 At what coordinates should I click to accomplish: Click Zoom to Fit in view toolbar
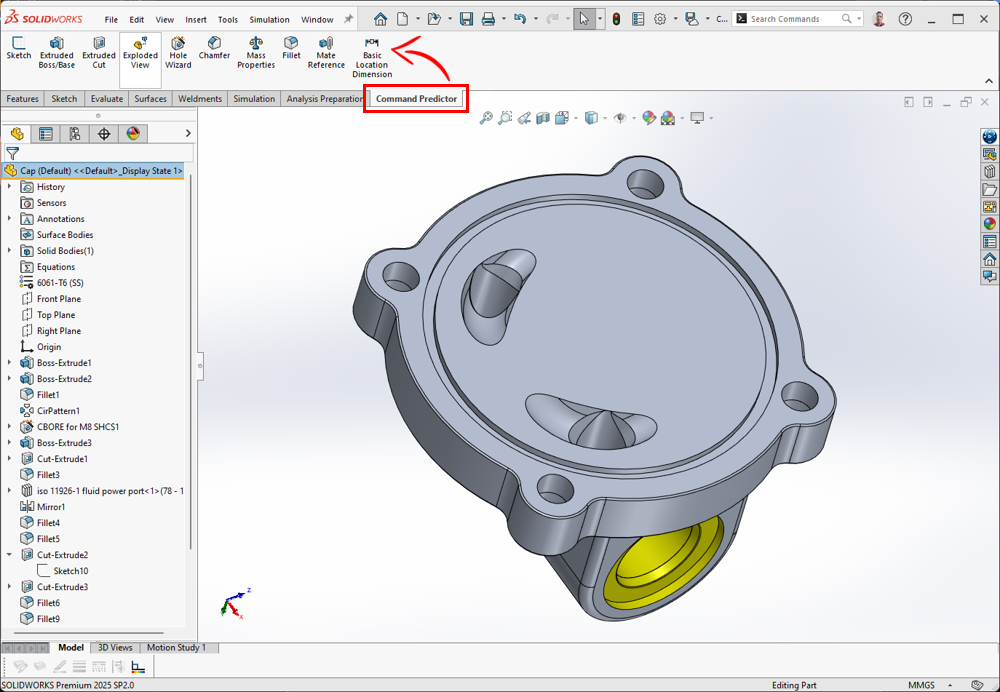[486, 118]
